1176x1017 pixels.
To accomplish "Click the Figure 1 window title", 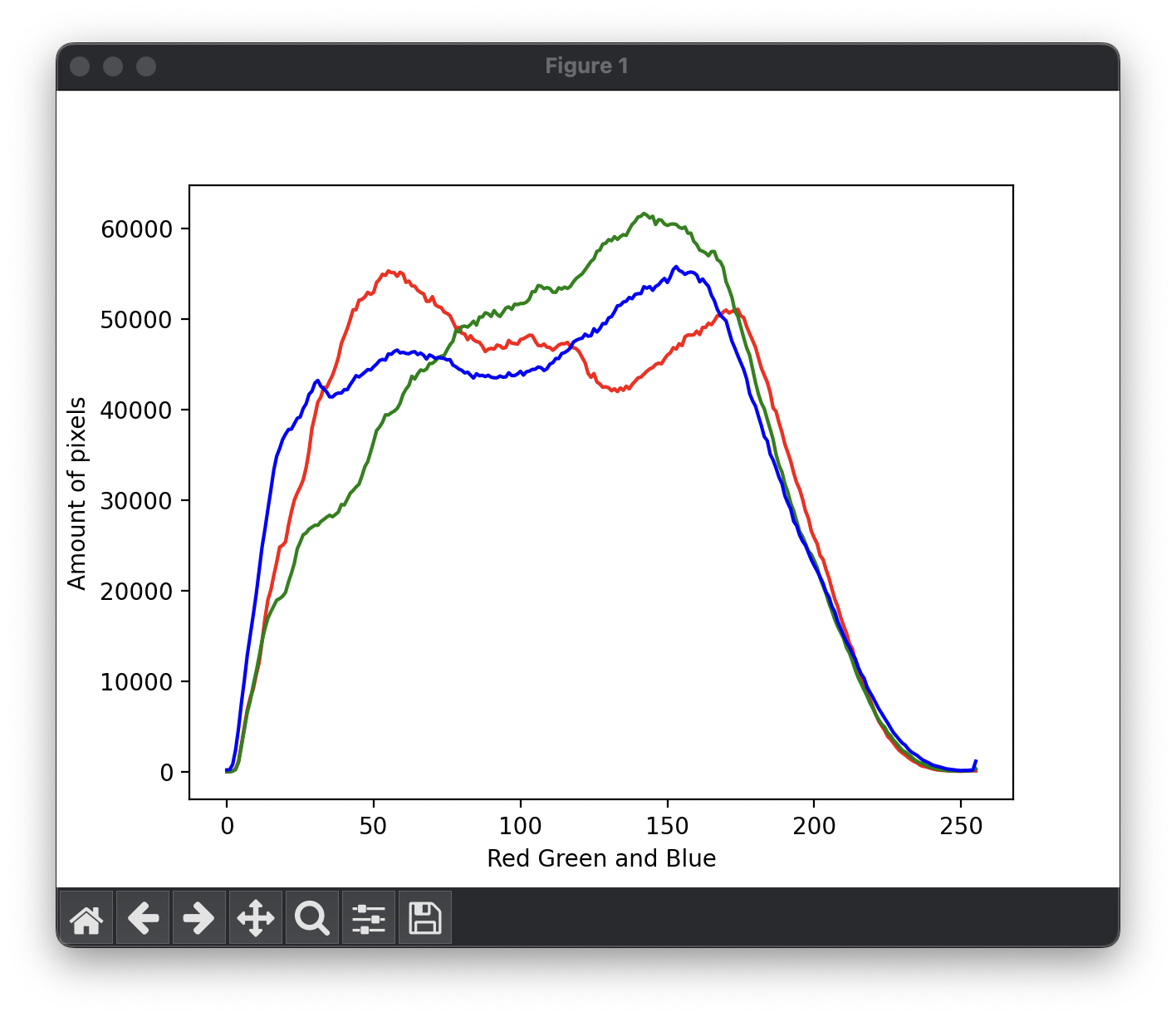I will (x=587, y=66).
